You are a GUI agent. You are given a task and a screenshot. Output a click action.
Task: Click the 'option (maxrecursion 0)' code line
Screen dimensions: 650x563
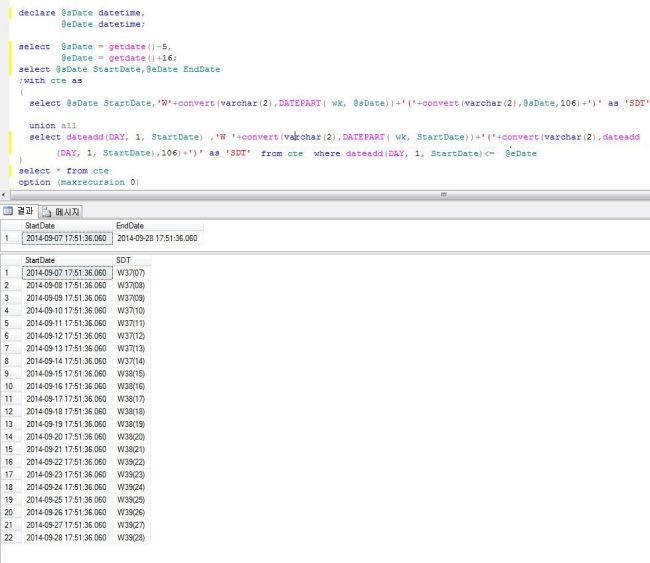[79, 182]
